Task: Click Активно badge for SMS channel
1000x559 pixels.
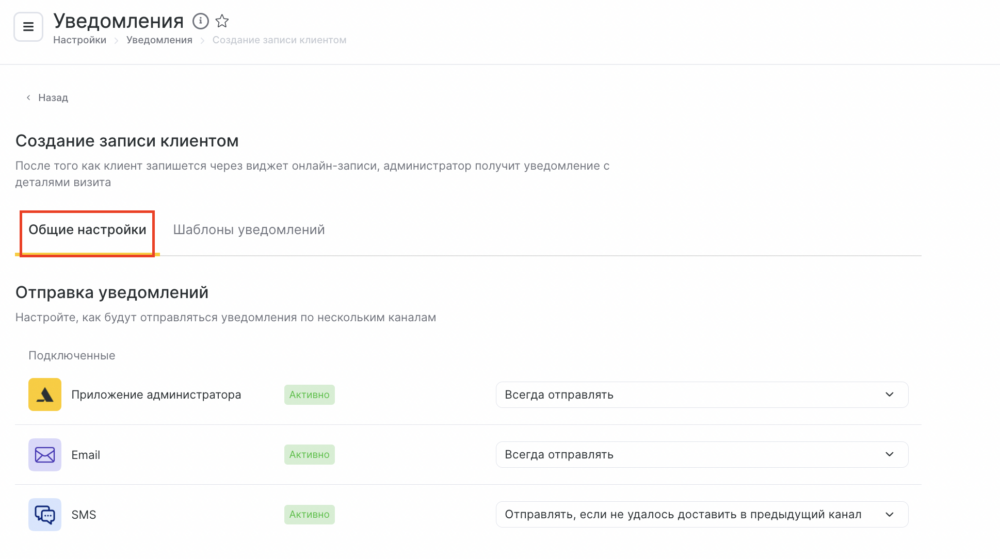Action: point(309,514)
